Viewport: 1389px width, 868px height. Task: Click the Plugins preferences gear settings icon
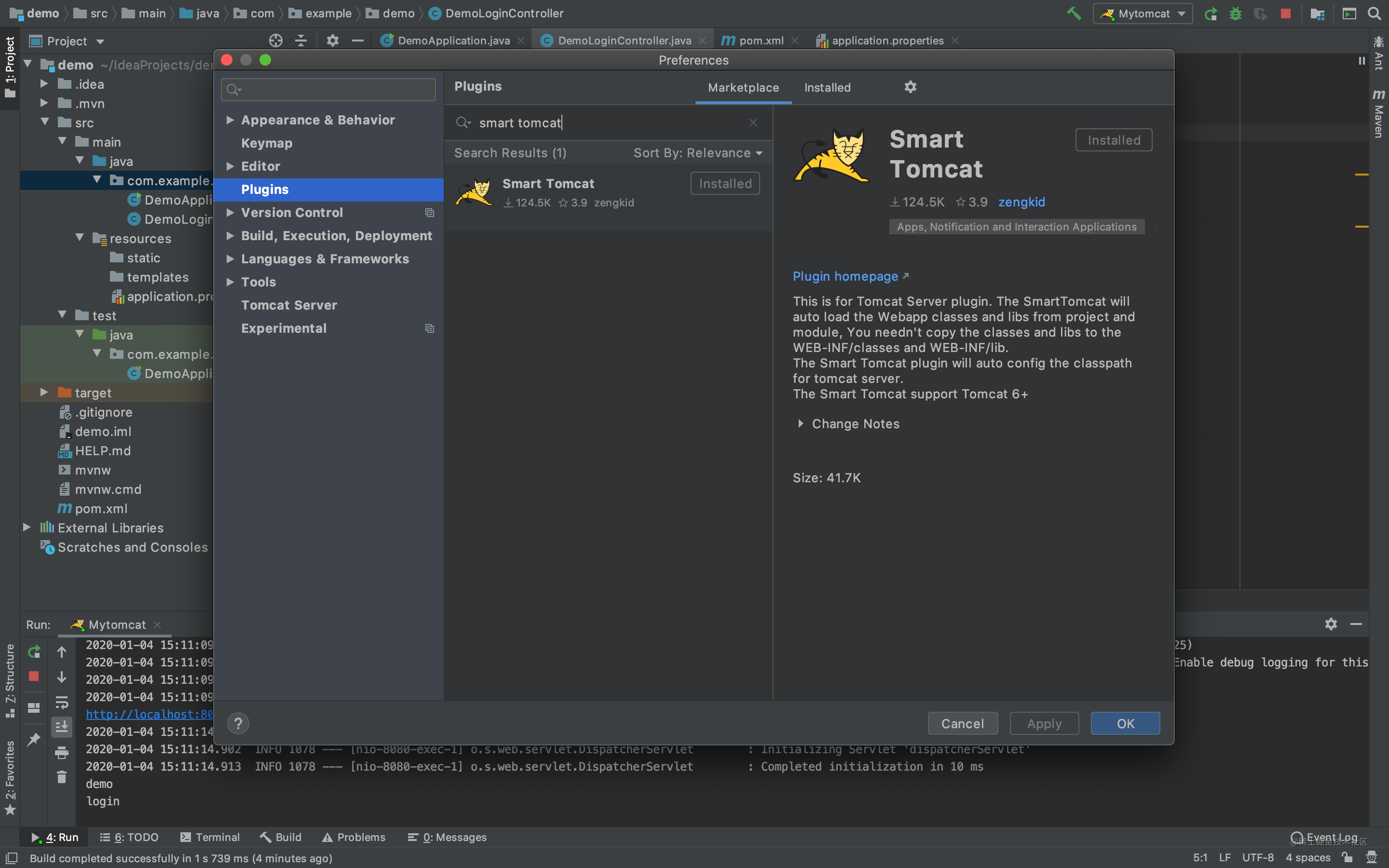click(910, 87)
